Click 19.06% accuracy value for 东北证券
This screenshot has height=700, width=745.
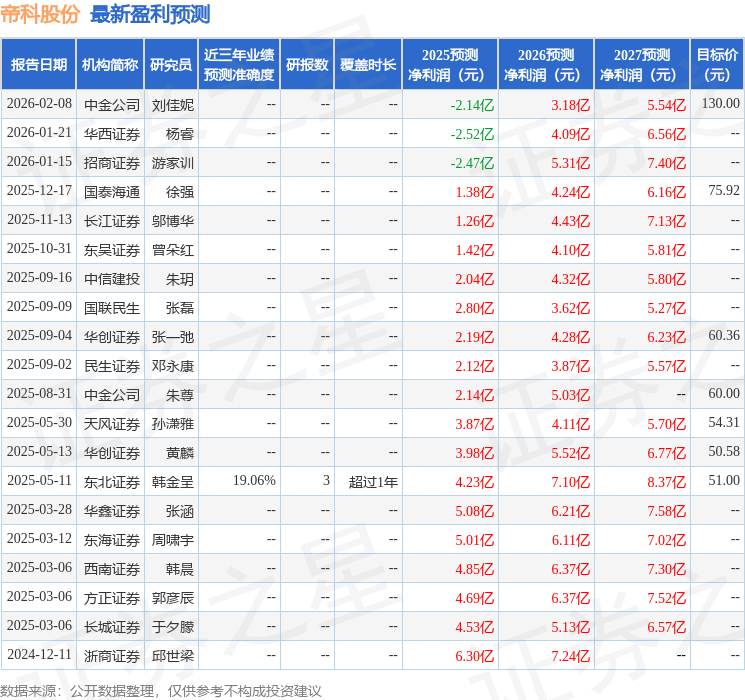click(x=253, y=481)
